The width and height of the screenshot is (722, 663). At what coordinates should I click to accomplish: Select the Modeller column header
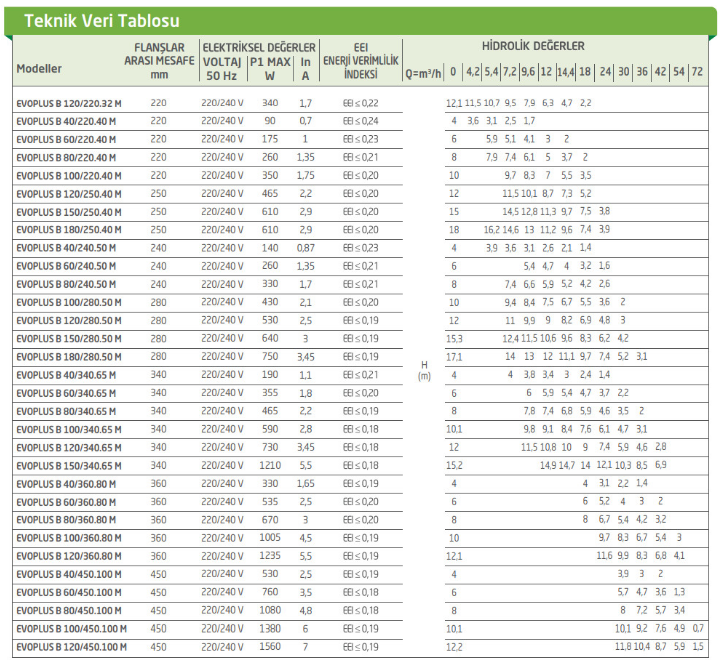39,69
